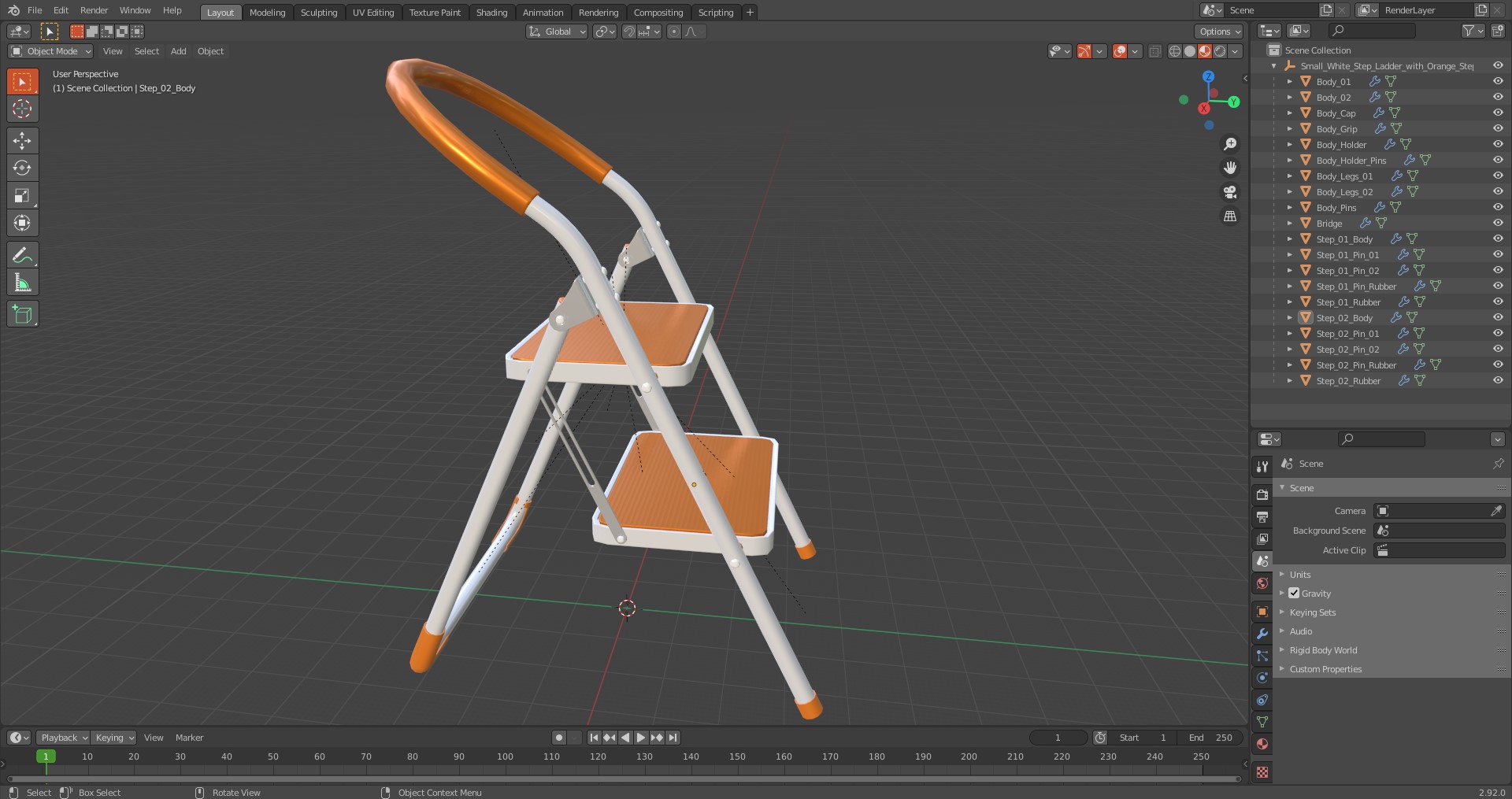Open the Modifier properties wrench tab

point(1262,634)
